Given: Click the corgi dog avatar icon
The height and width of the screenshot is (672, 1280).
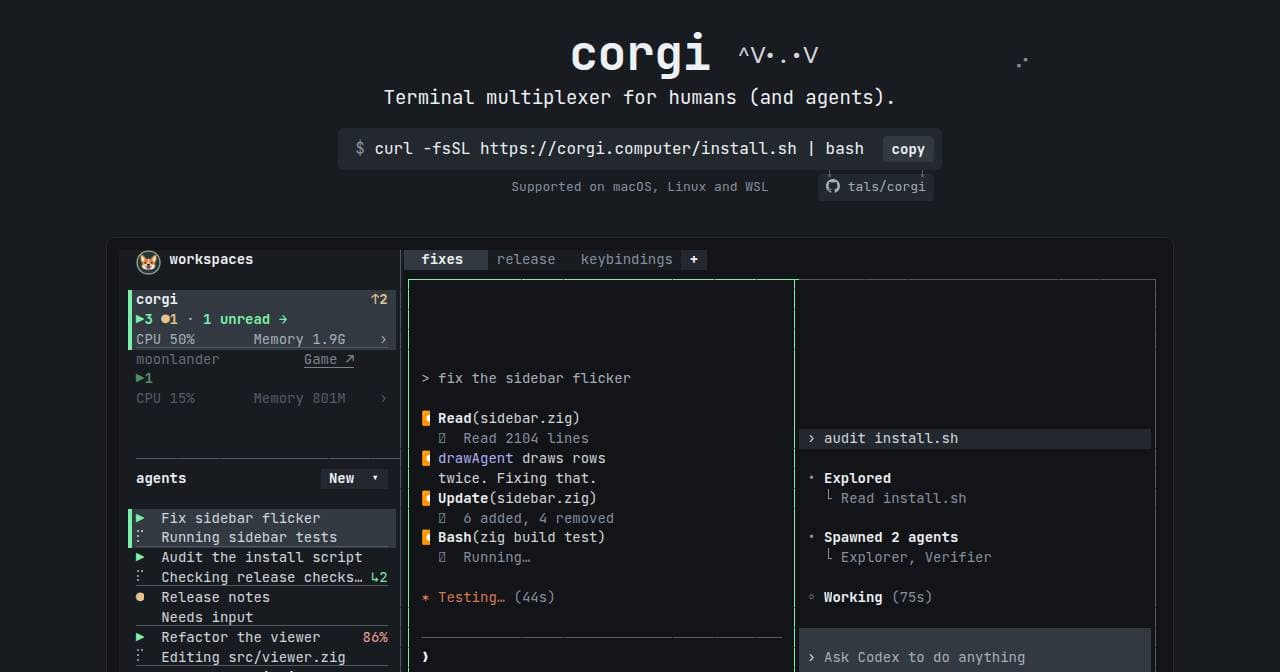Looking at the screenshot, I should [x=148, y=261].
